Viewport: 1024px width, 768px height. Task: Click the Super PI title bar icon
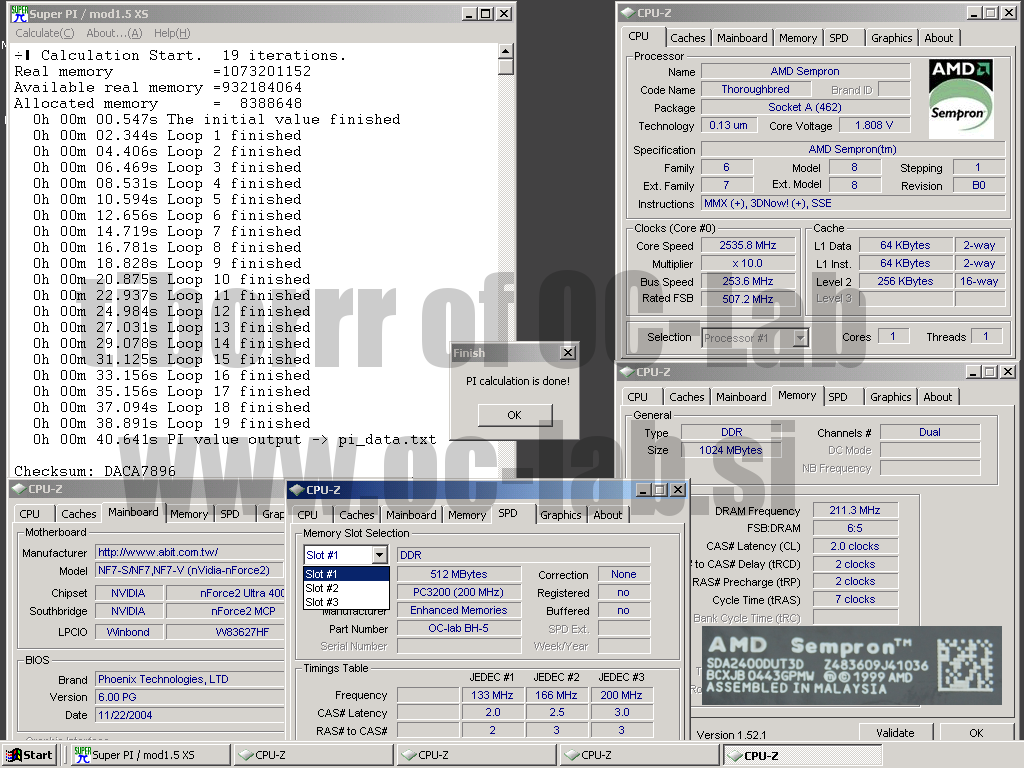(x=19, y=13)
